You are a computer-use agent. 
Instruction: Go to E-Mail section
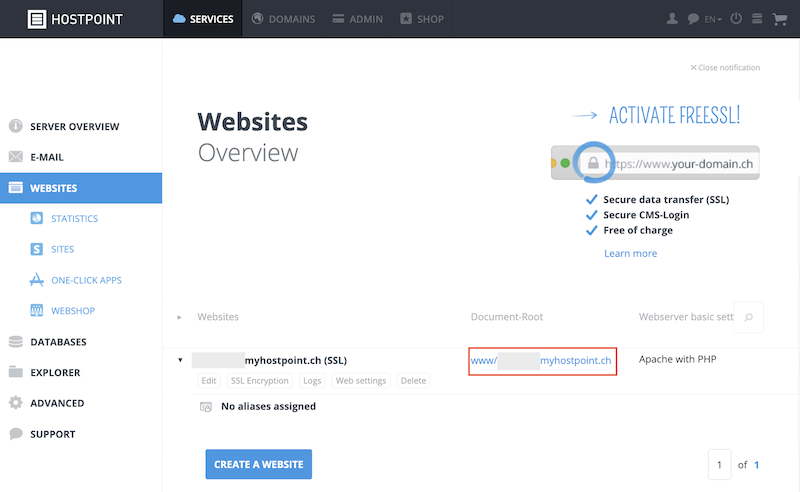pos(47,157)
